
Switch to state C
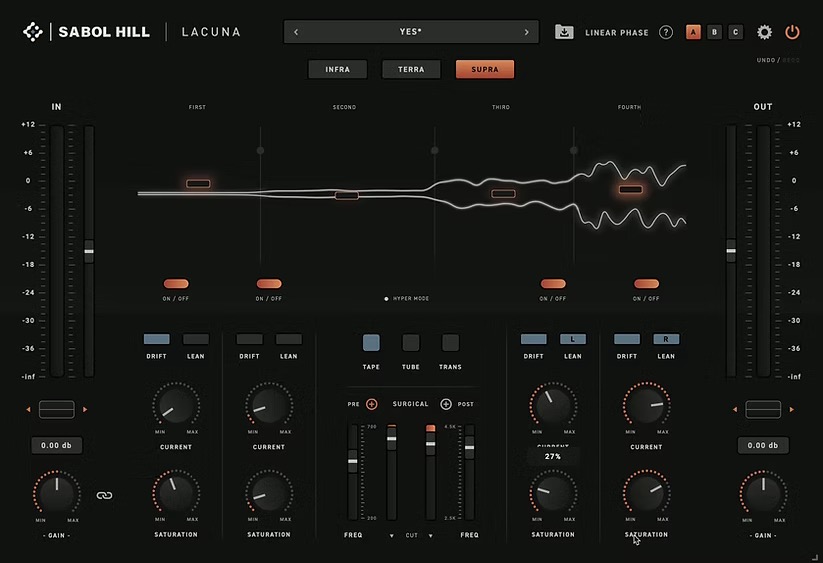[x=735, y=32]
